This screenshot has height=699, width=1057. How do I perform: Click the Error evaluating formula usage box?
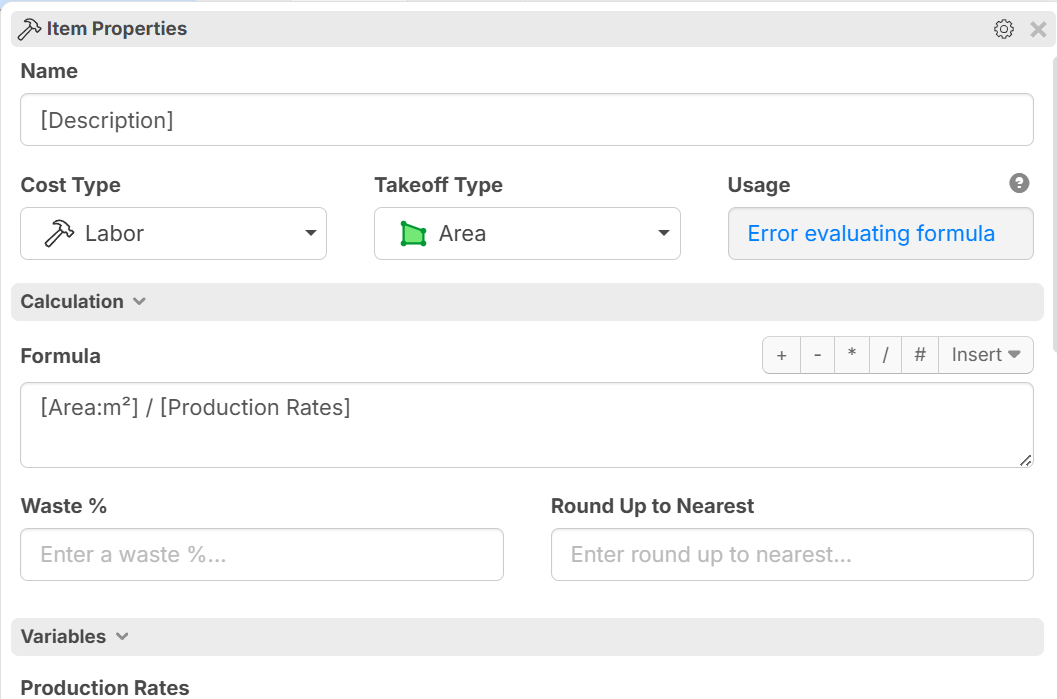tap(880, 234)
